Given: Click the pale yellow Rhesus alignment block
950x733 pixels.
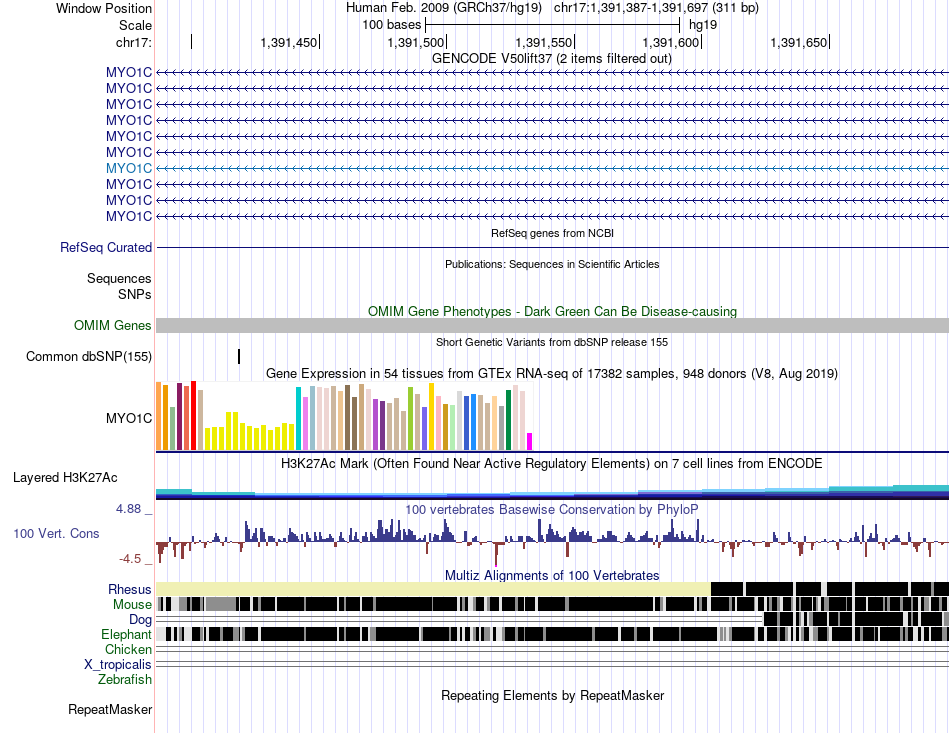Looking at the screenshot, I should coord(433,588).
